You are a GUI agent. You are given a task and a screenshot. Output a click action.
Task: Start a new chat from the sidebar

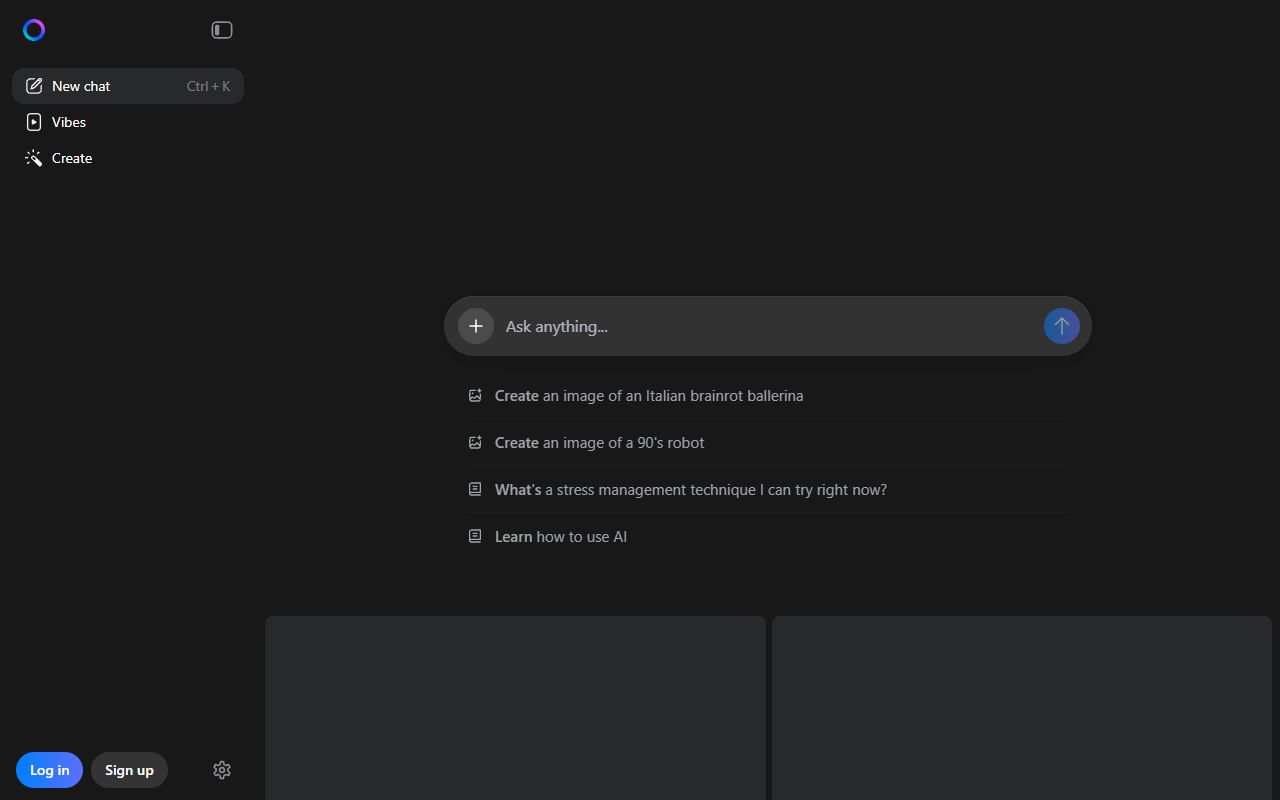click(x=80, y=85)
